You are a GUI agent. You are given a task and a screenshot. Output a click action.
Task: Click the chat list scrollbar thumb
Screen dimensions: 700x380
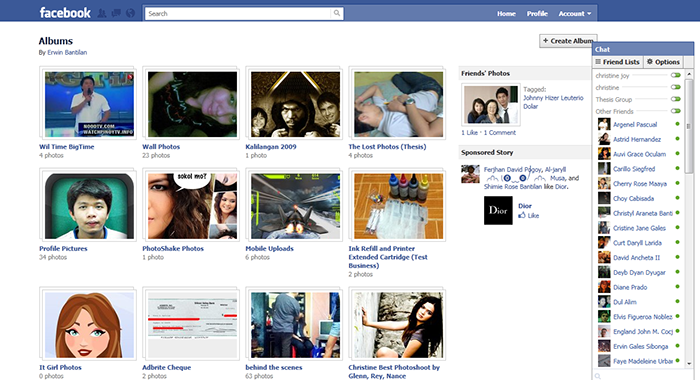pos(689,125)
